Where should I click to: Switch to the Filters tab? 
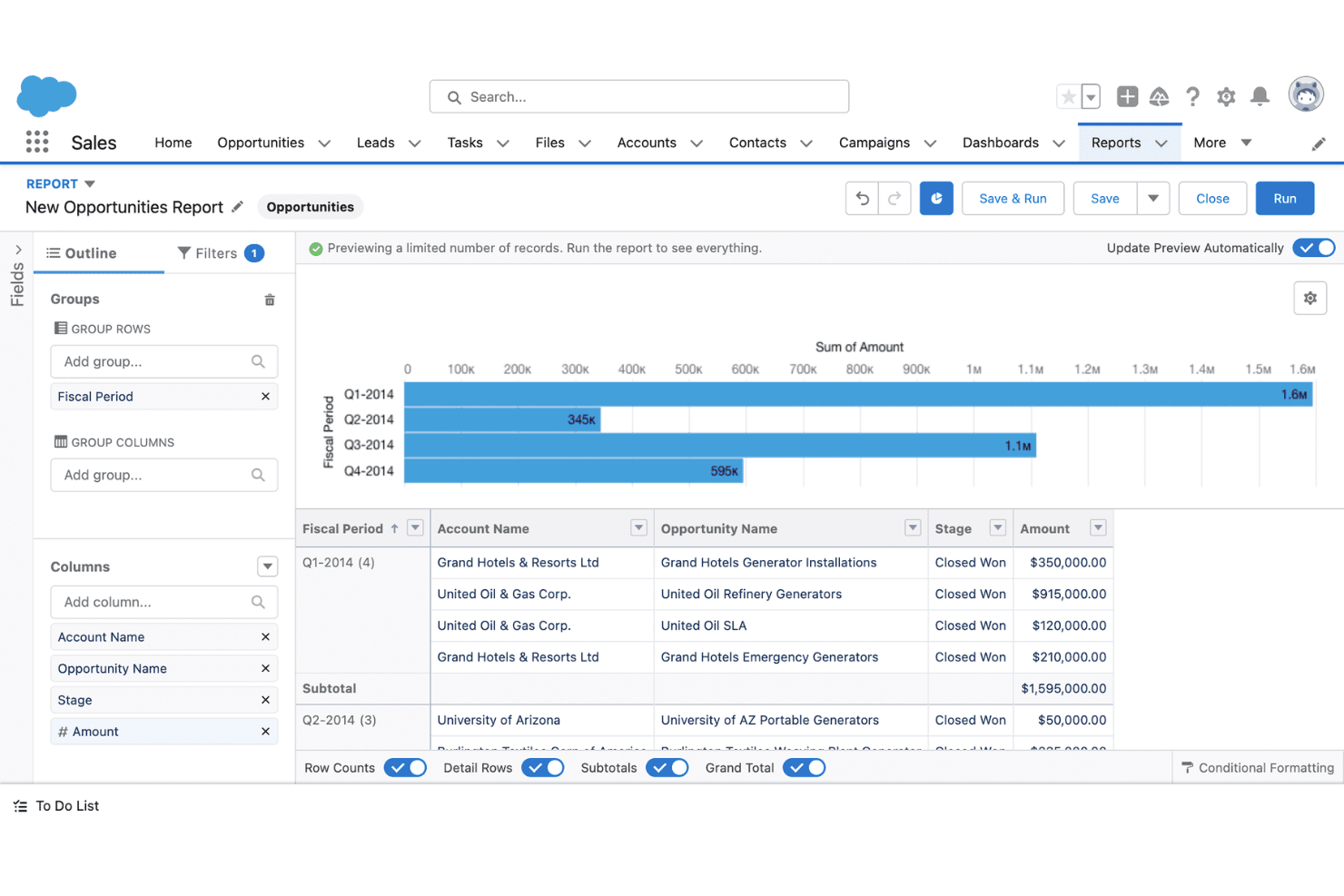pos(221,253)
